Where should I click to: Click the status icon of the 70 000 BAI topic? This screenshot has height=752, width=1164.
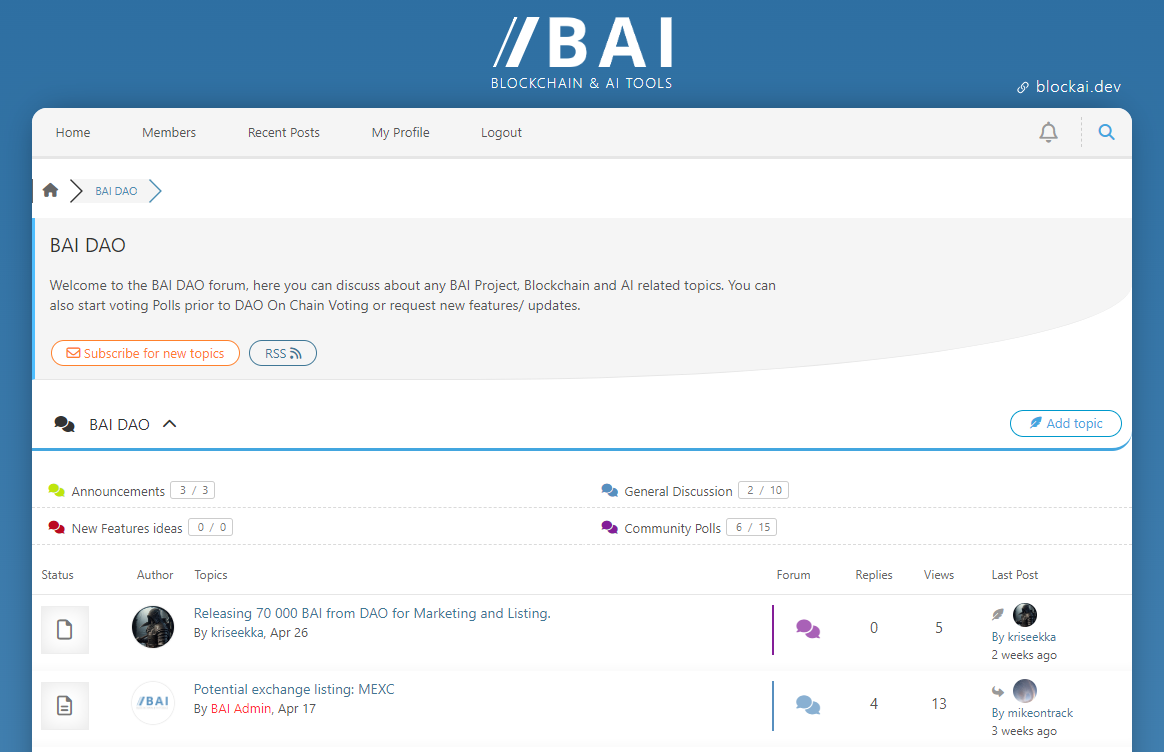click(x=65, y=630)
